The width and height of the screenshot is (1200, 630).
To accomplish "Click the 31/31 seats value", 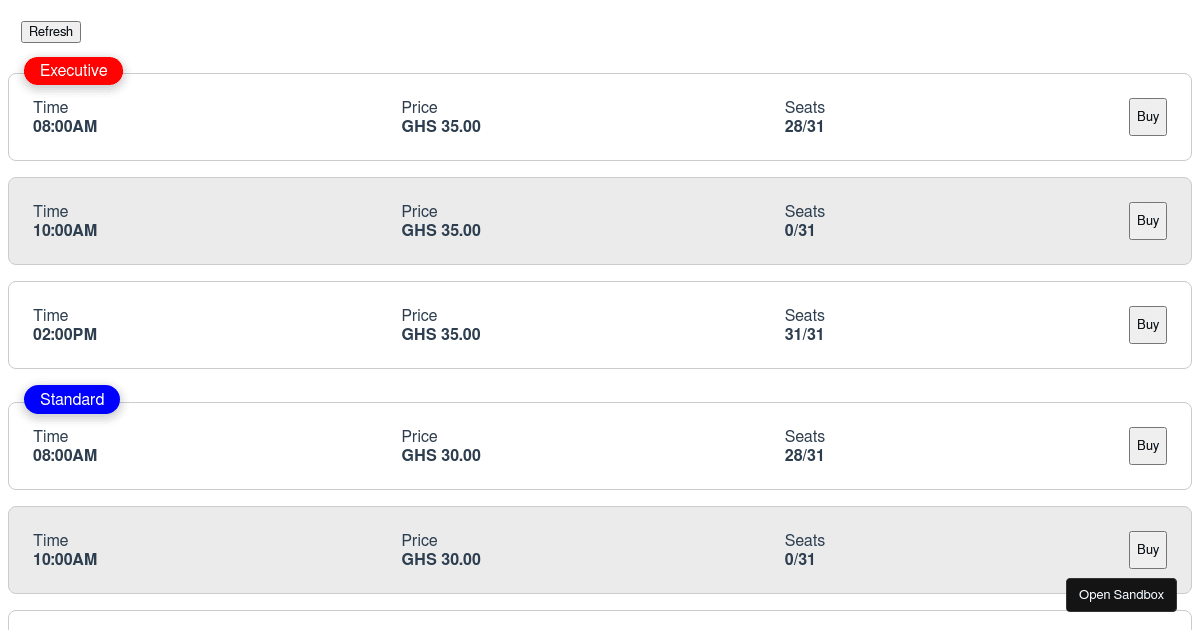I will (x=804, y=335).
